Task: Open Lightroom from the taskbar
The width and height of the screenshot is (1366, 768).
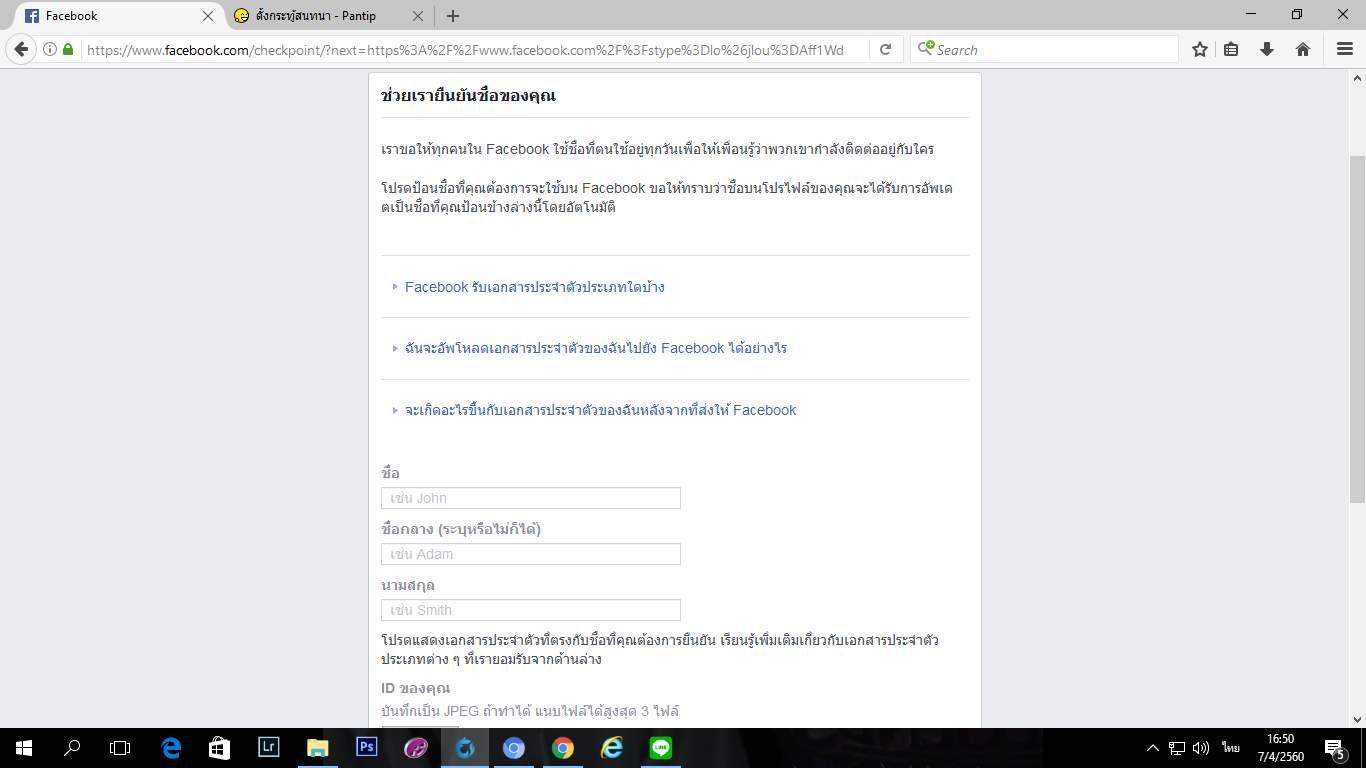Action: click(x=269, y=748)
